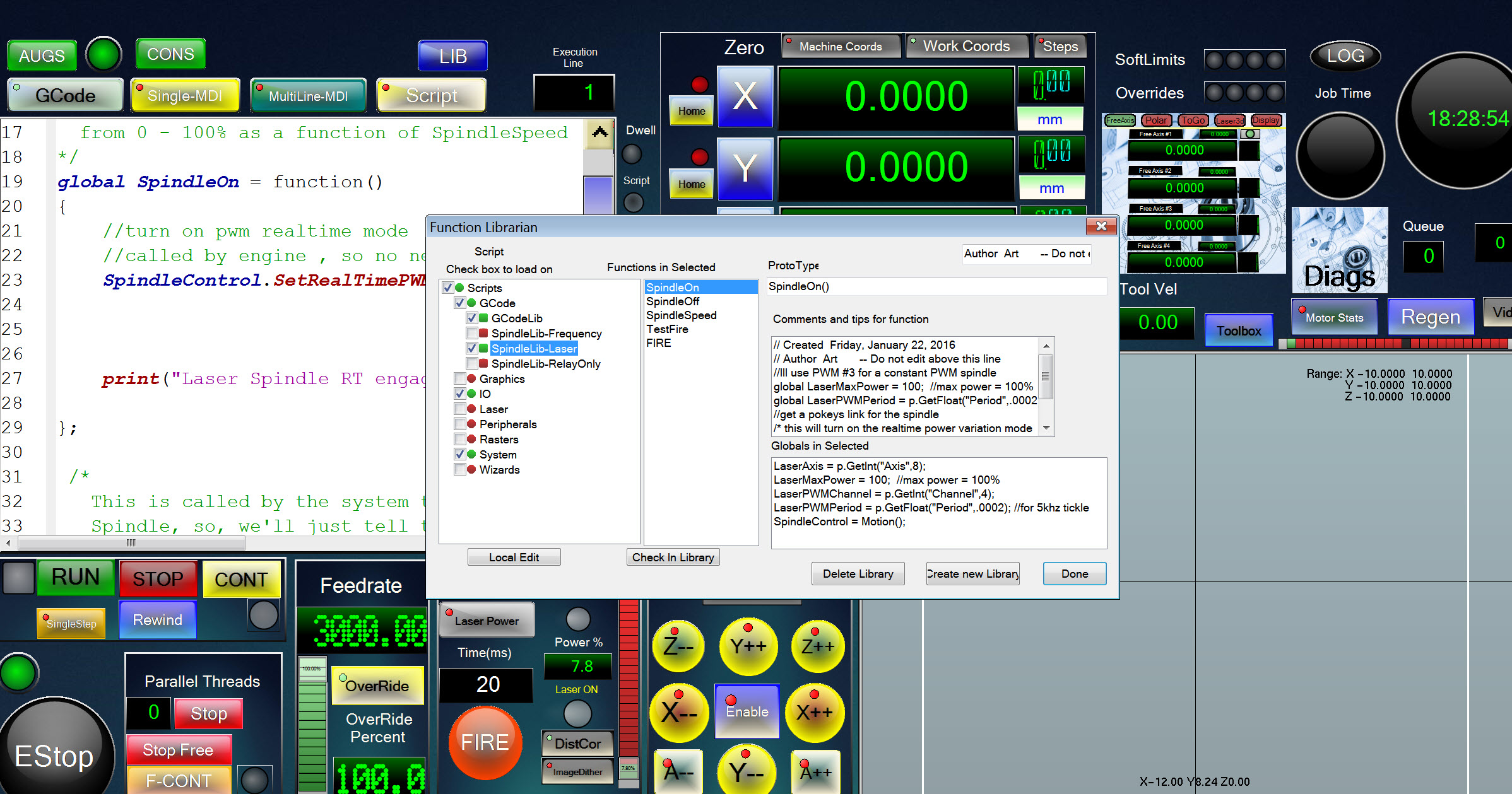Screen dimensions: 1512x794
Task: Switch to the Script tab
Action: coord(431,96)
